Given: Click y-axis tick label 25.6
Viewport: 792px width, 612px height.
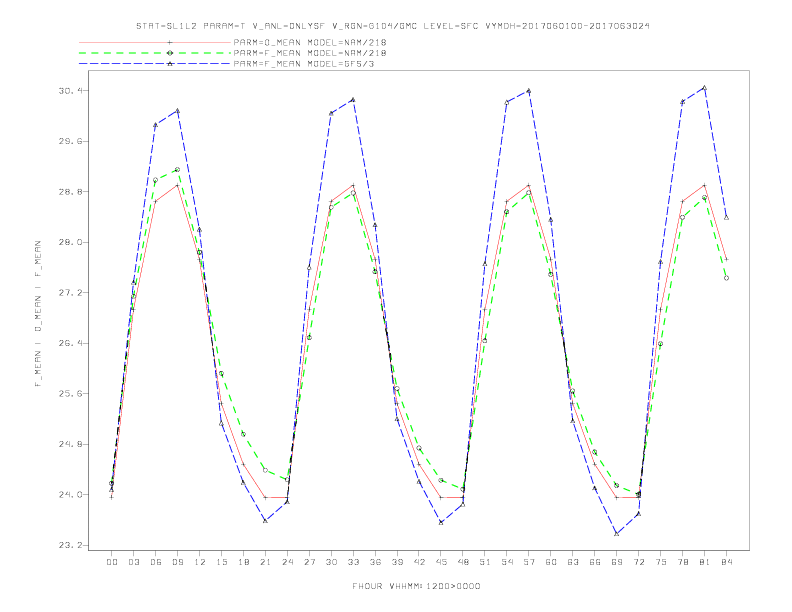Looking at the screenshot, I should coord(70,394).
